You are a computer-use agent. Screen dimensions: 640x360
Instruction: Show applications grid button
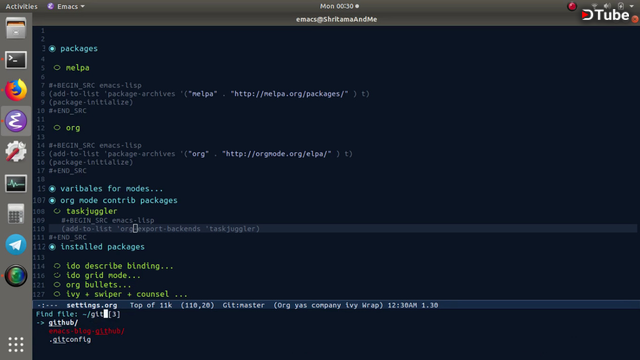(x=16, y=344)
